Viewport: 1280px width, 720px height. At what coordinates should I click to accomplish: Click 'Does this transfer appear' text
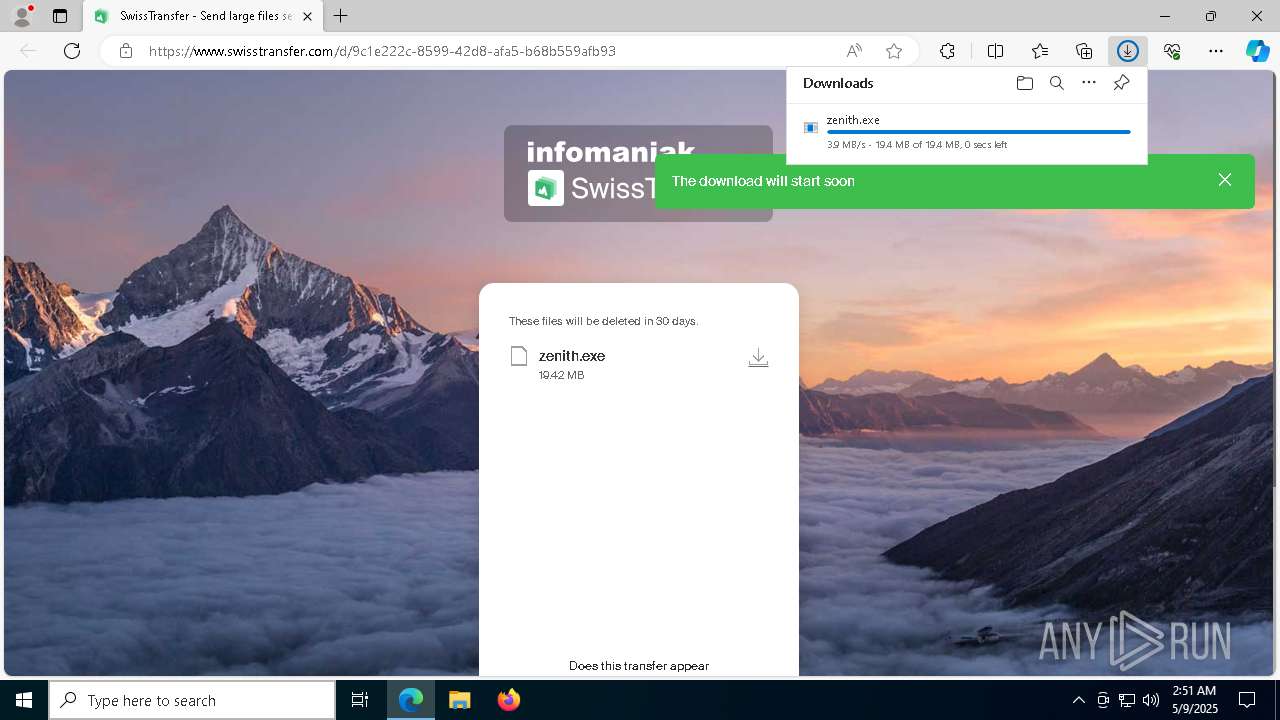point(639,665)
